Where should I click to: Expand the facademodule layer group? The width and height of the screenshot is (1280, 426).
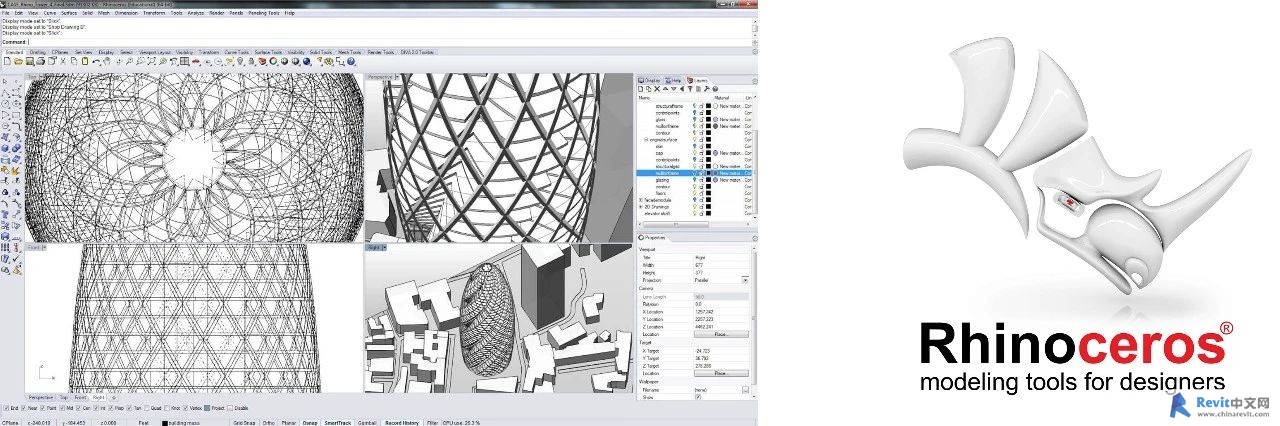click(640, 200)
